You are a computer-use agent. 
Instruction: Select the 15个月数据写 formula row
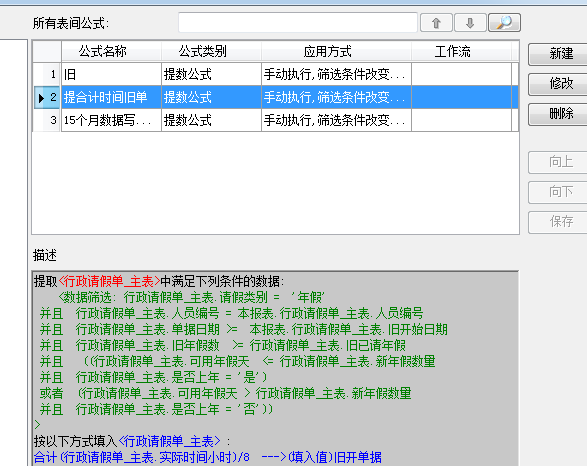pyautogui.click(x=276, y=120)
